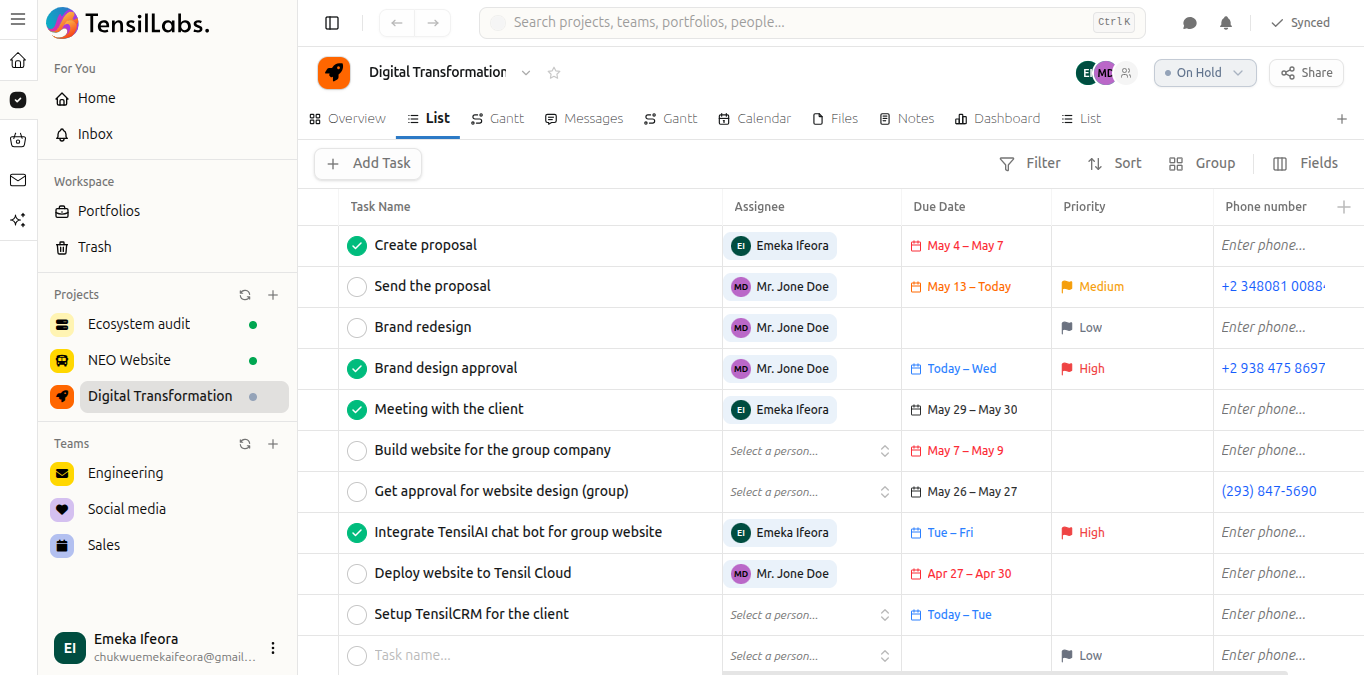Select a person for Get approval task

[811, 492]
